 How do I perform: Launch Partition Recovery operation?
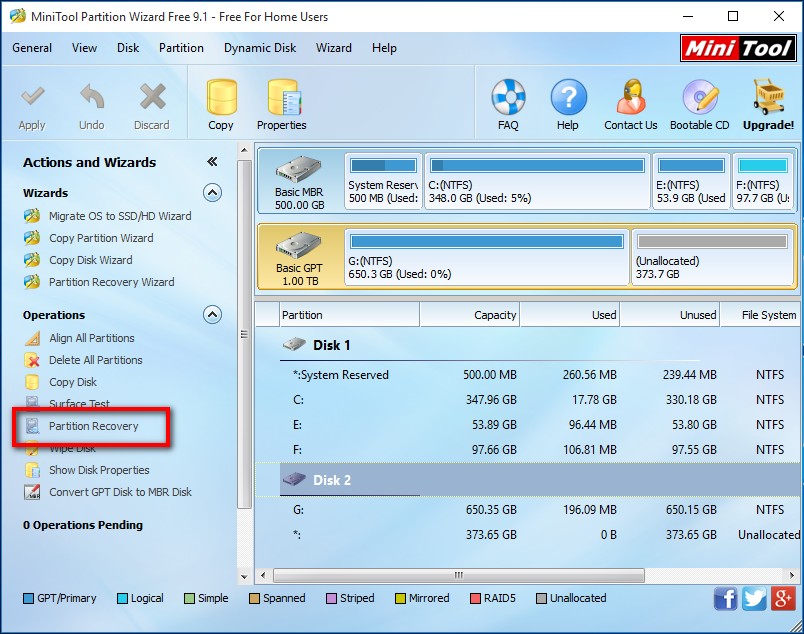coord(93,426)
